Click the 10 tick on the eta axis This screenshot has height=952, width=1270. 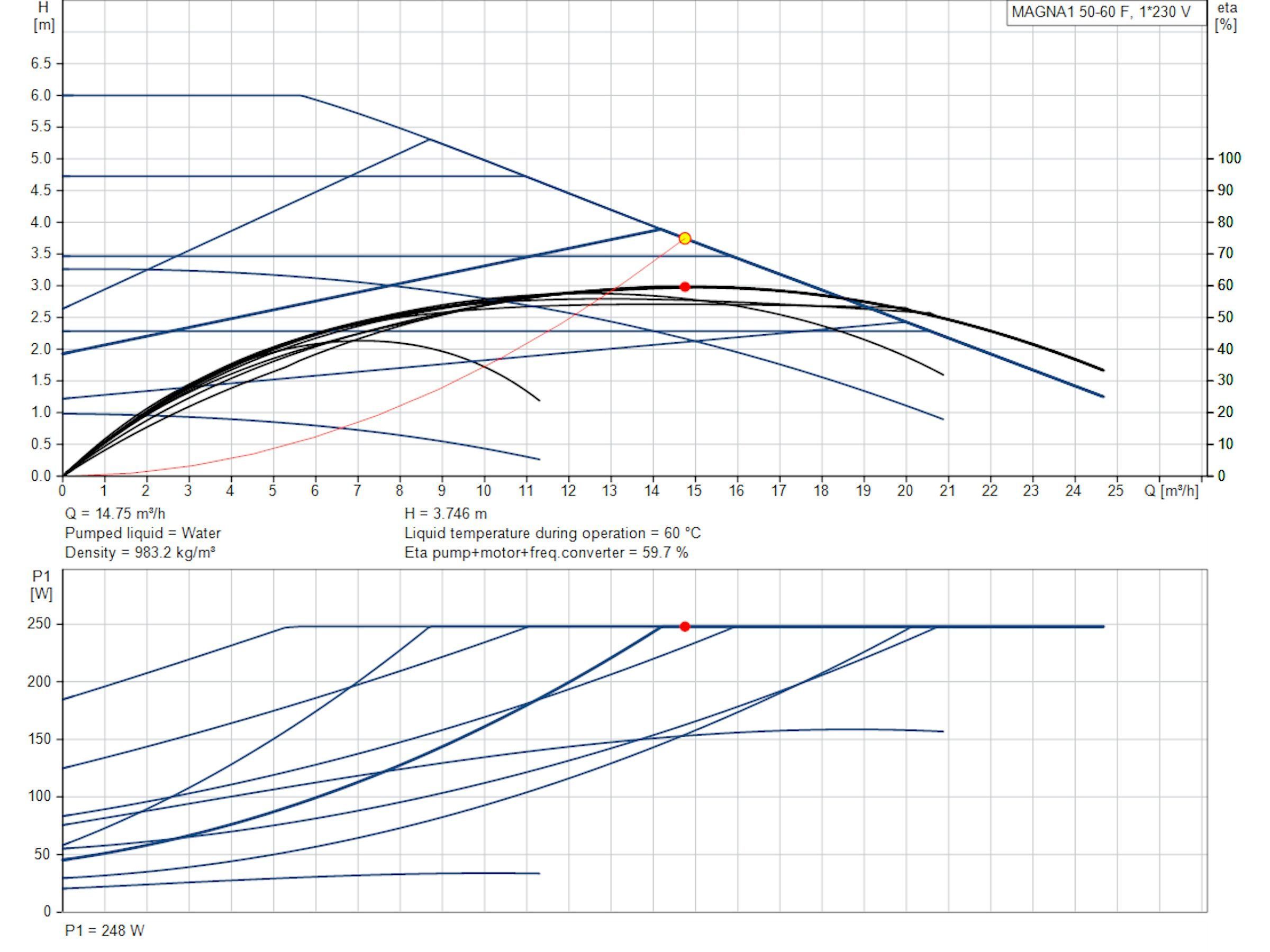[x=1225, y=444]
